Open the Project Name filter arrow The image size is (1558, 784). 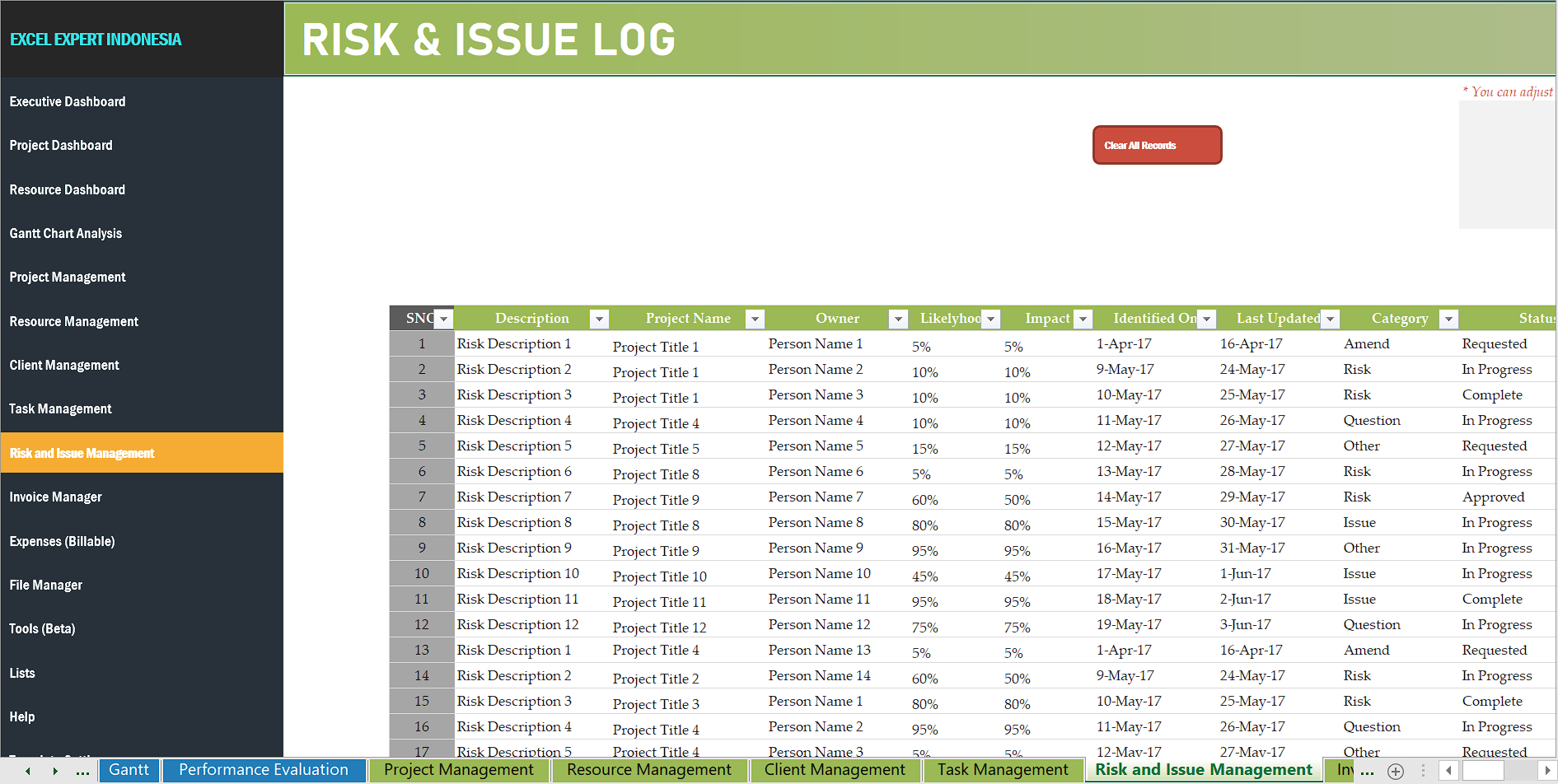755,319
